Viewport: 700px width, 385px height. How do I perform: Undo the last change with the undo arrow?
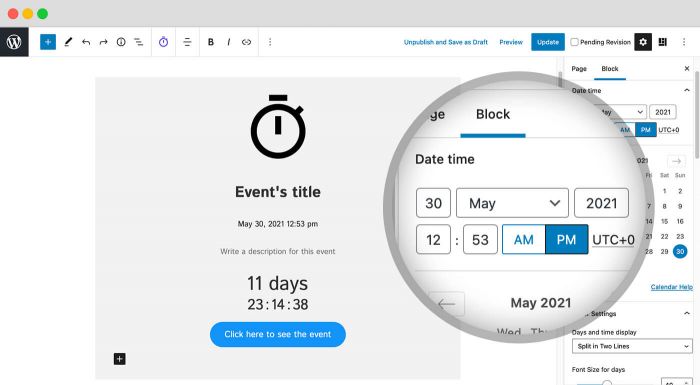coord(86,42)
